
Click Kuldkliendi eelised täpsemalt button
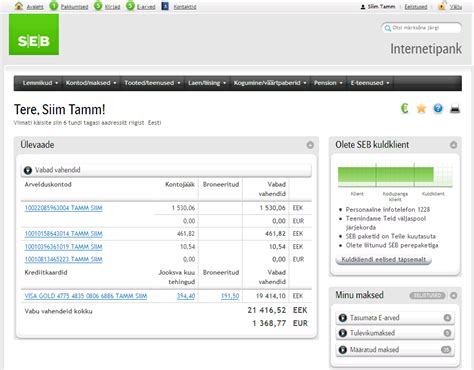(x=383, y=259)
